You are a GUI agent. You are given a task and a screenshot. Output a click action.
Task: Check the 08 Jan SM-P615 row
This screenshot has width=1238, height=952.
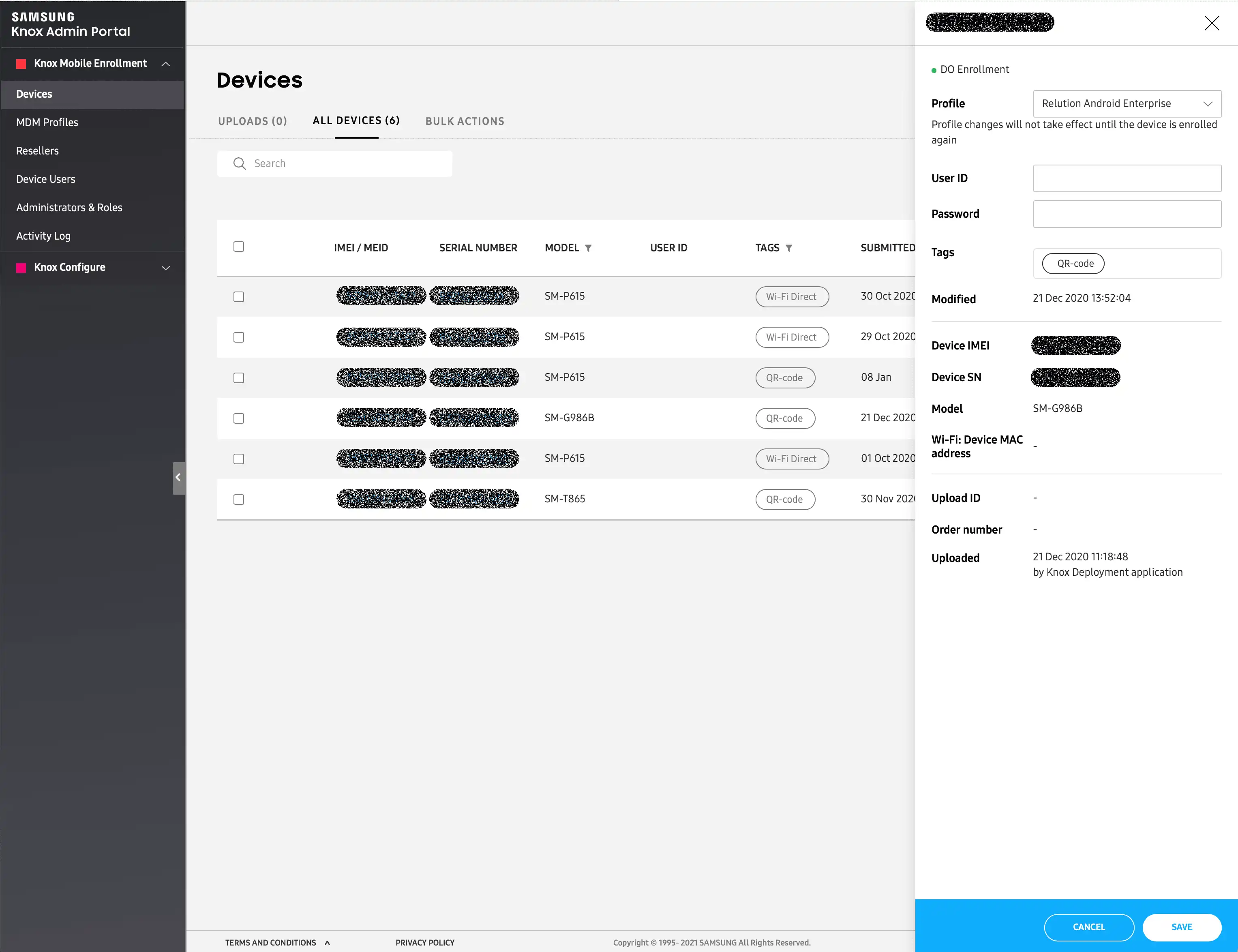pyautogui.click(x=238, y=378)
